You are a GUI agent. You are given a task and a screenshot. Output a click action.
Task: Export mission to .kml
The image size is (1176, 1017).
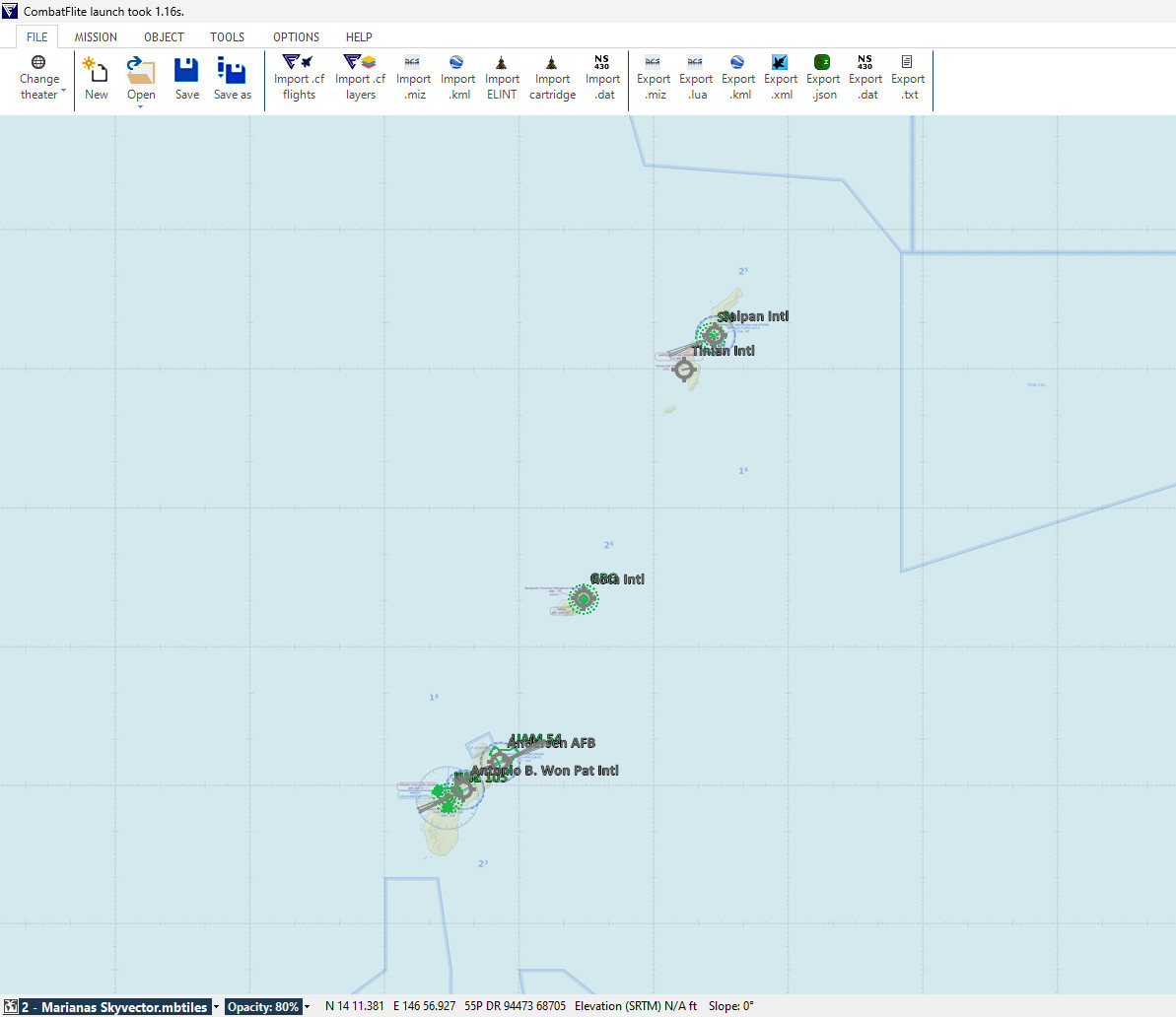click(x=738, y=63)
